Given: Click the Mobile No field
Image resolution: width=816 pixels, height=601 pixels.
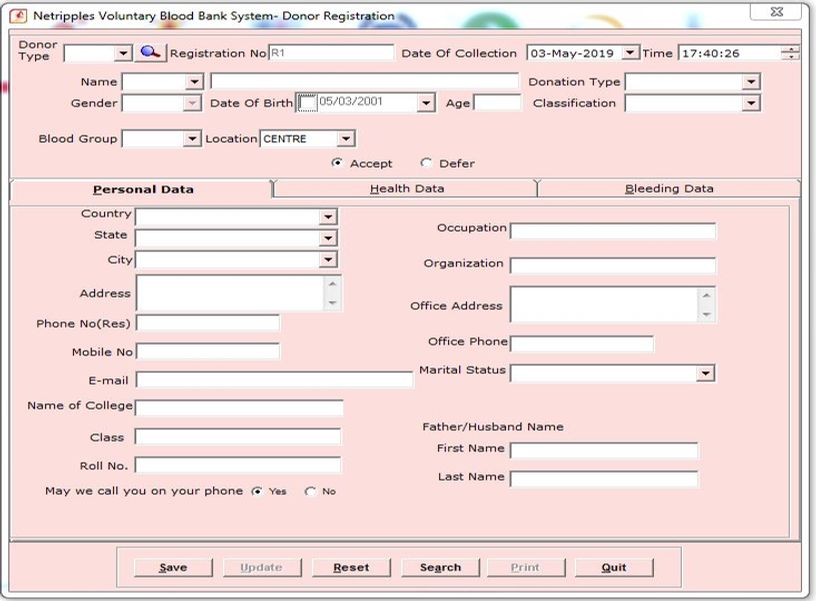Looking at the screenshot, I should (208, 352).
